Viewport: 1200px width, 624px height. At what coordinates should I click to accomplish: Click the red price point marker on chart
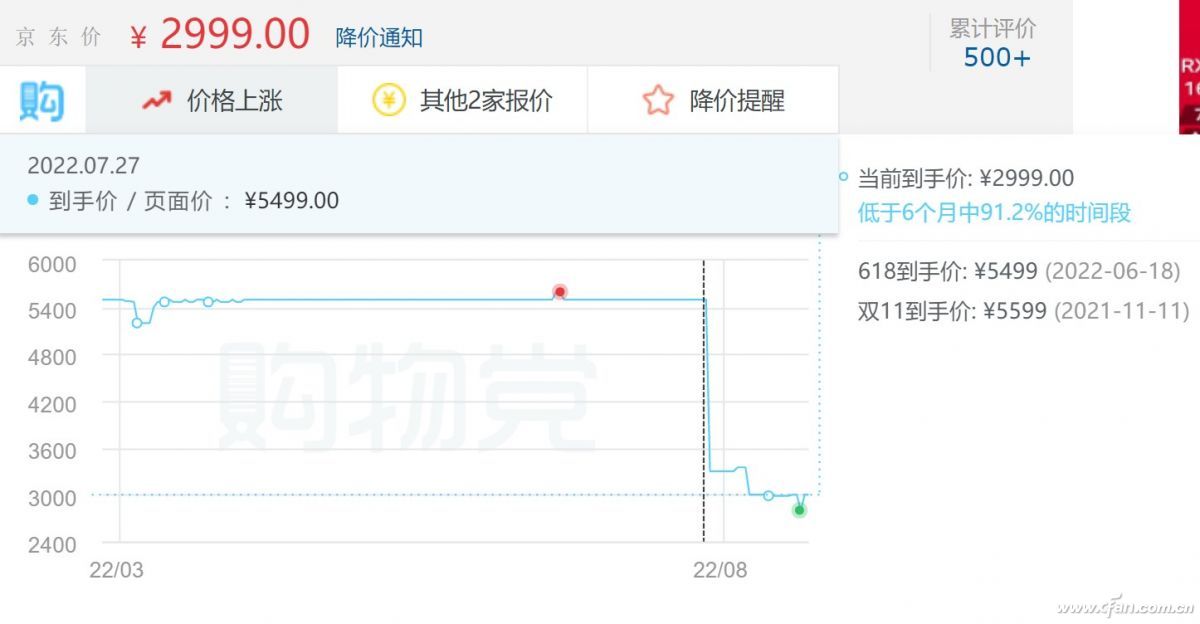tap(560, 292)
